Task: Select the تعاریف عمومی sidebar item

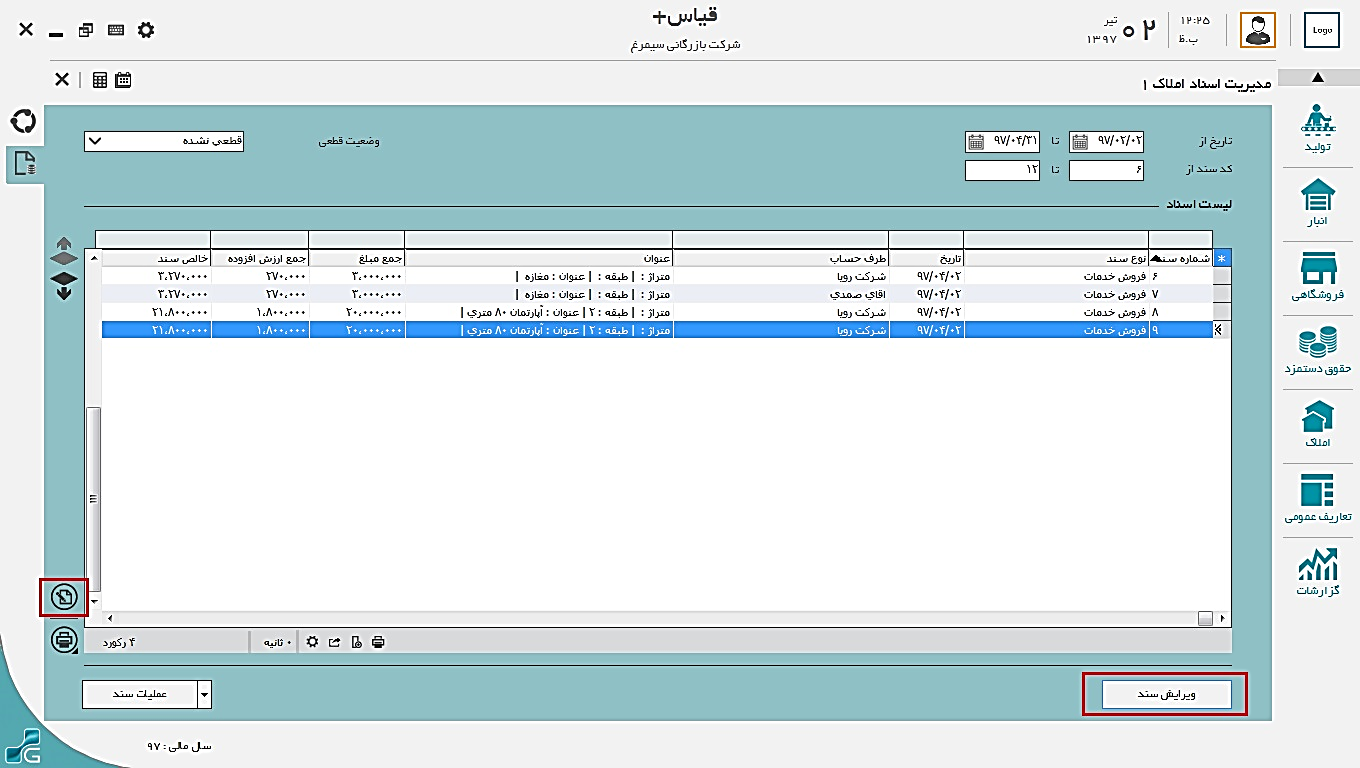Action: 1318,498
